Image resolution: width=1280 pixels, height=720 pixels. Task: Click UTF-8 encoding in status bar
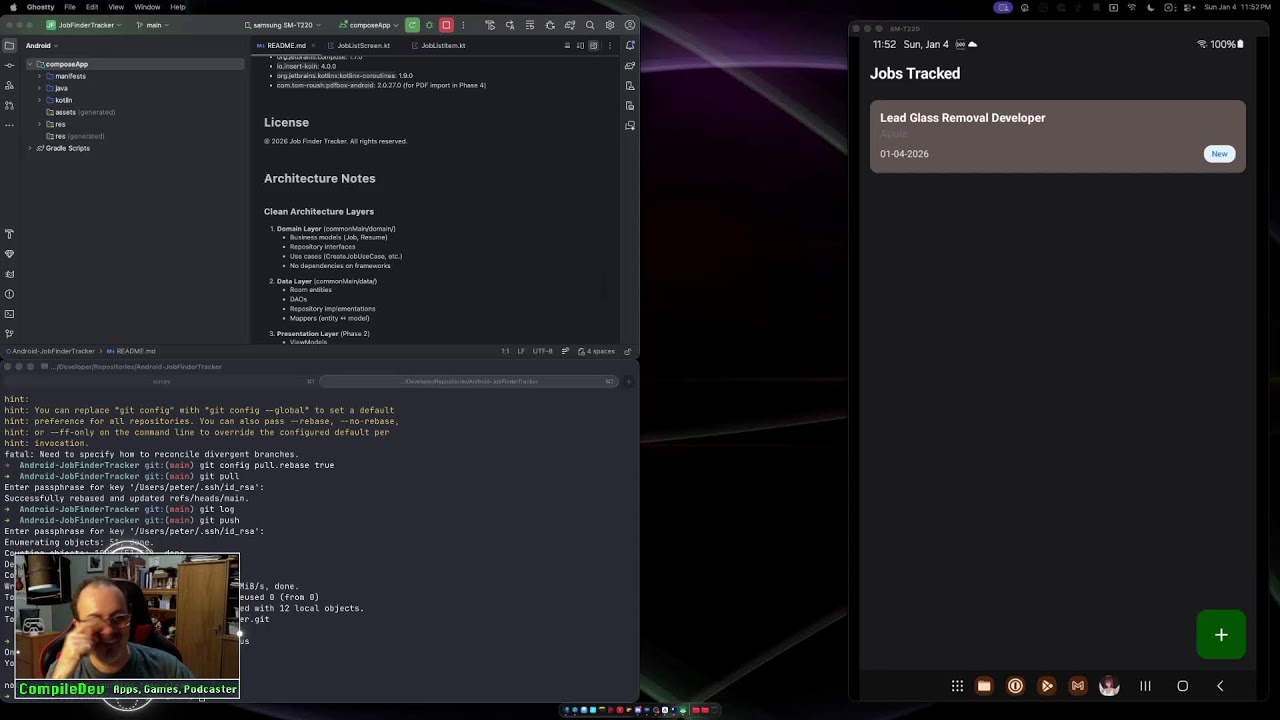point(542,351)
